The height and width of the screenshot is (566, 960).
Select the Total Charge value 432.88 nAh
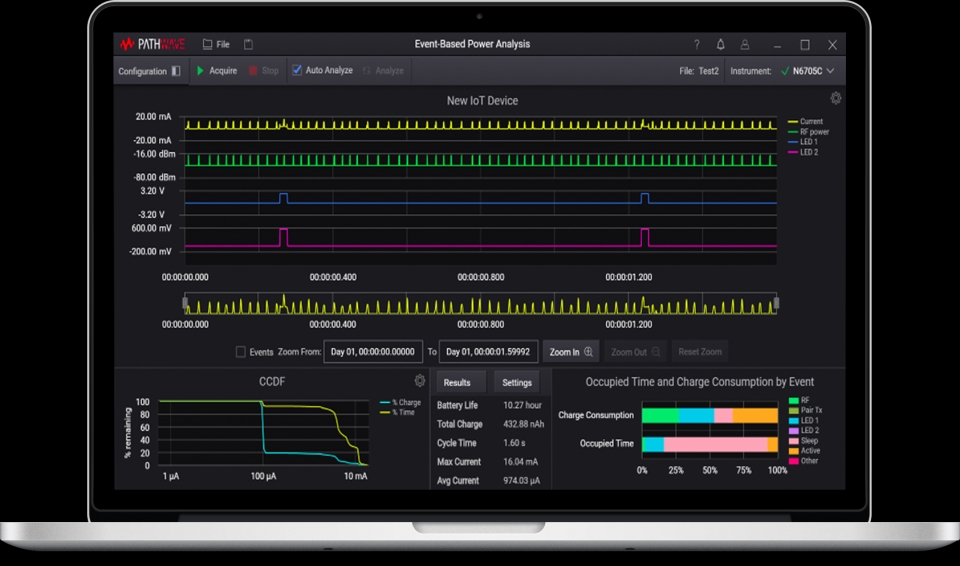(523, 424)
